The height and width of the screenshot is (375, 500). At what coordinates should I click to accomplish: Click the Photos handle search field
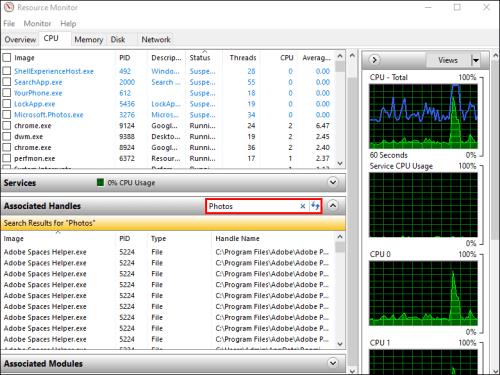tap(253, 206)
